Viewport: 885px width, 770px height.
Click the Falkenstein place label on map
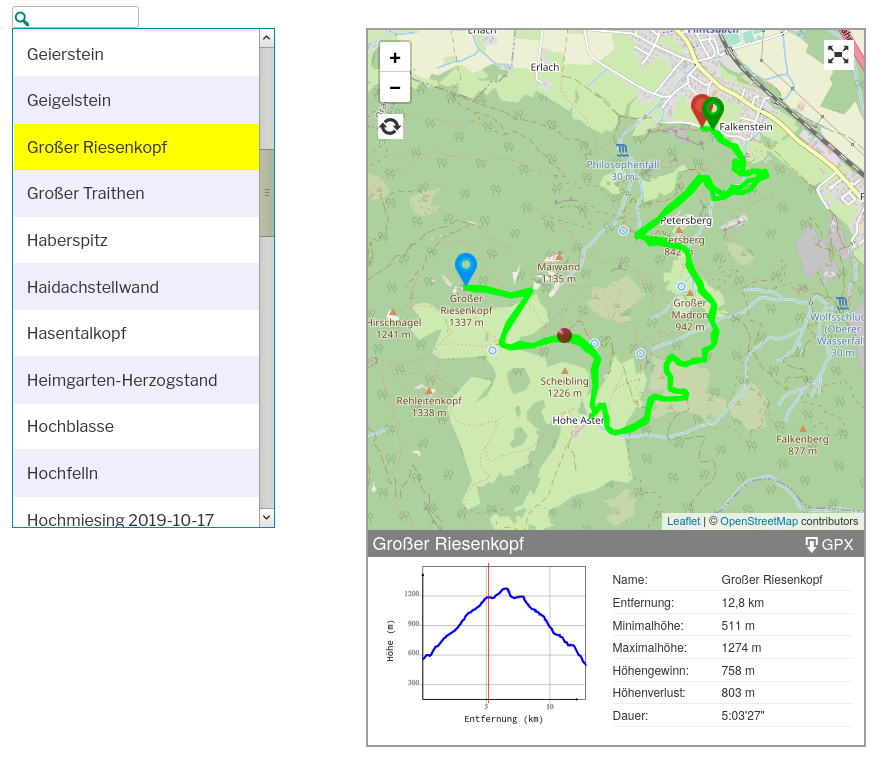point(746,126)
